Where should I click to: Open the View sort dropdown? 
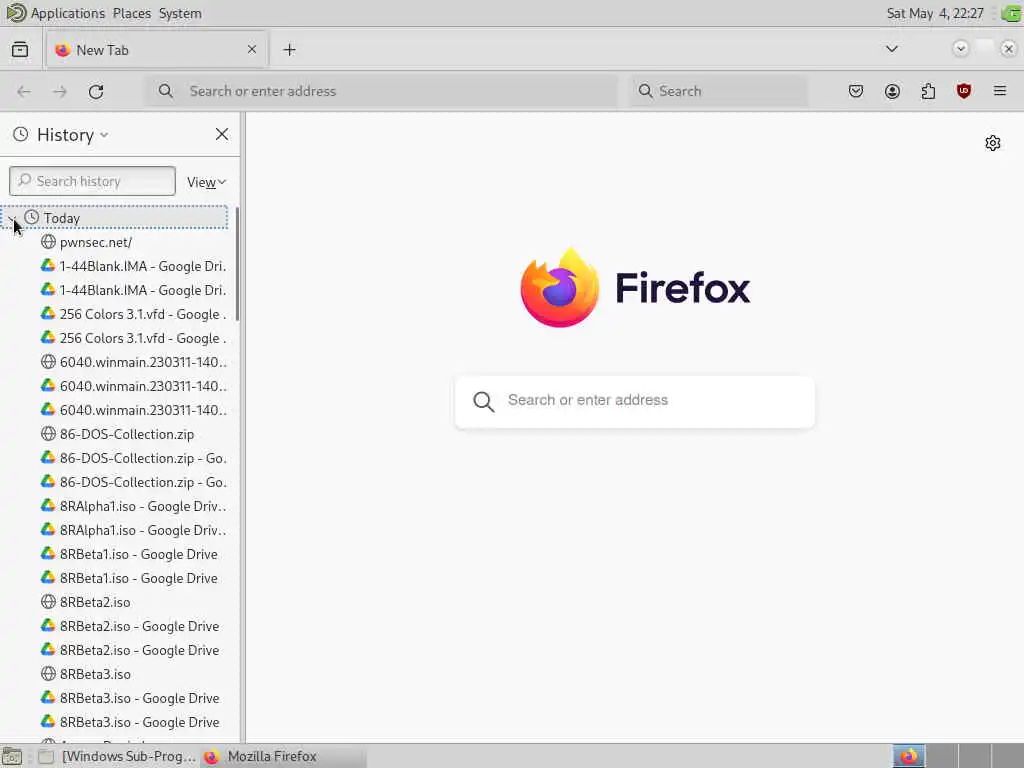point(206,182)
